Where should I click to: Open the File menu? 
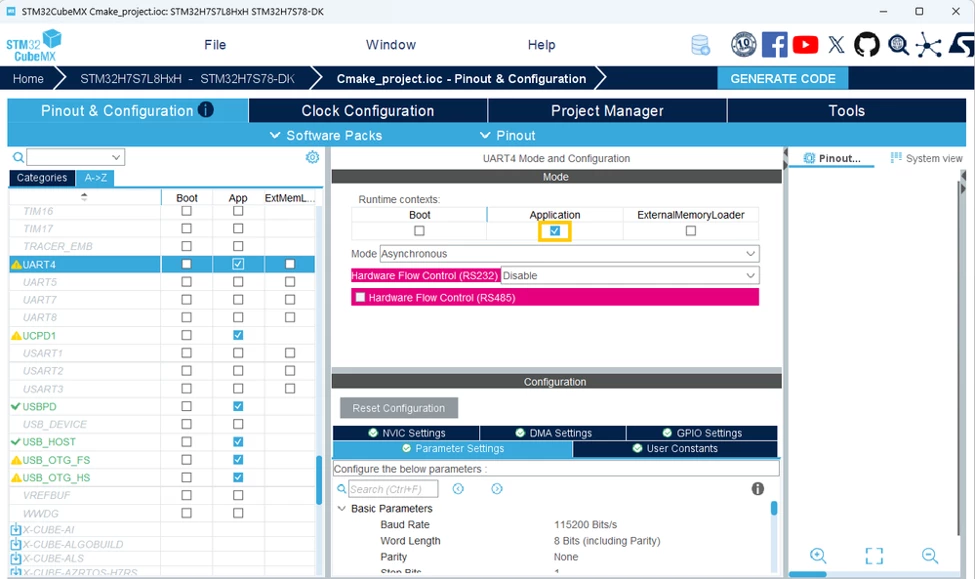tap(215, 45)
